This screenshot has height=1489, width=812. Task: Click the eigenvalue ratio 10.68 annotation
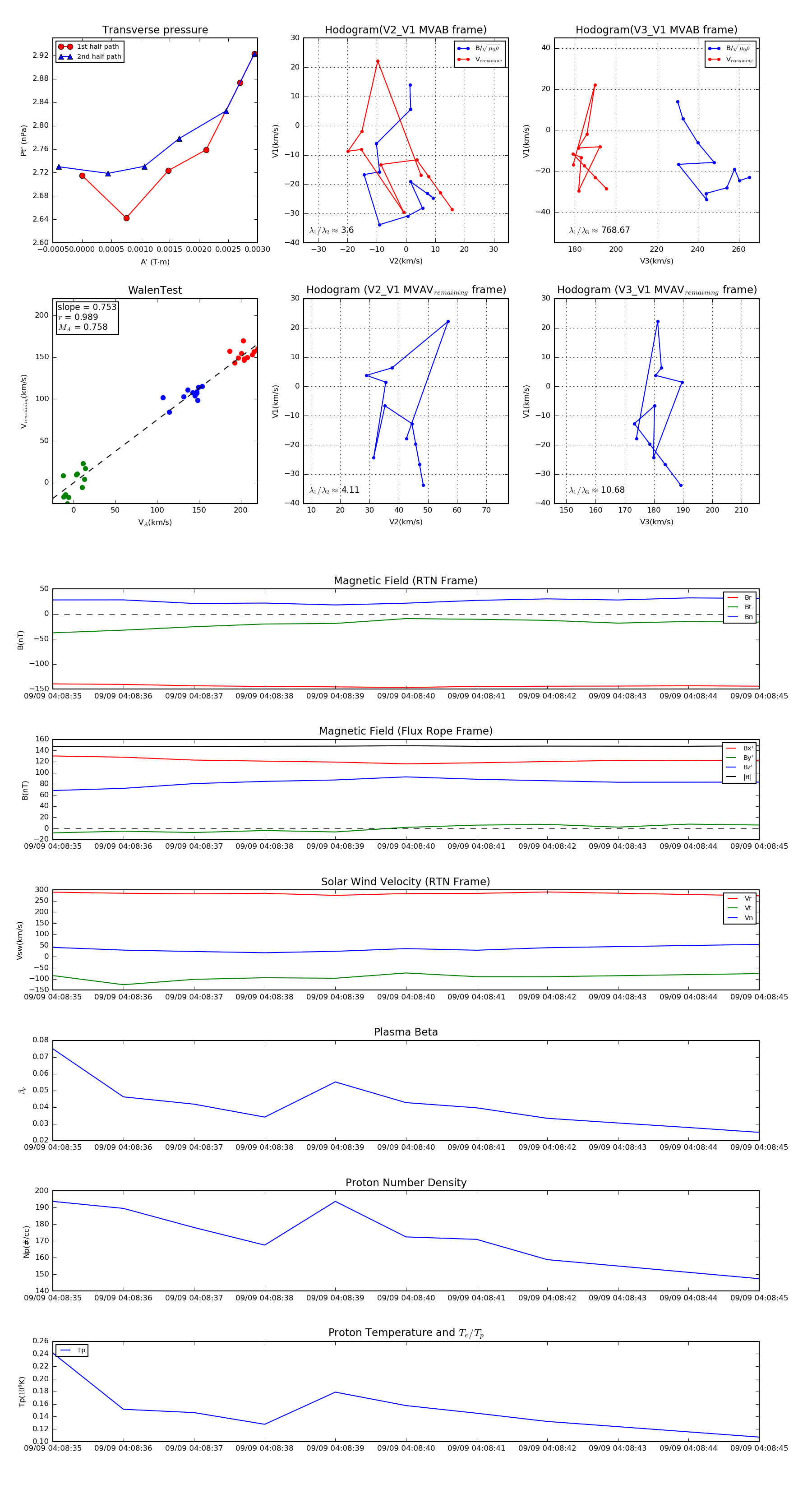597,490
